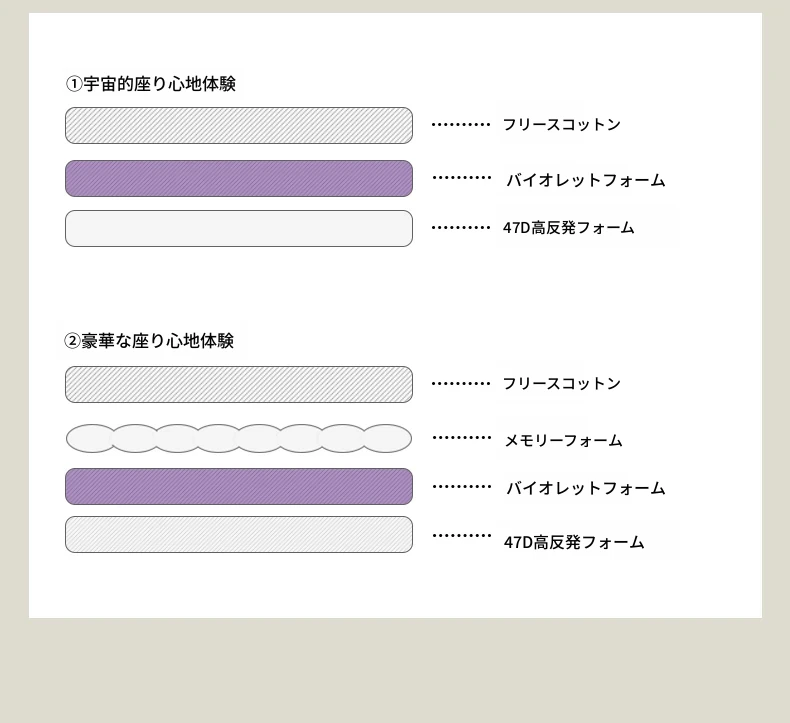
Task: Click the first section's purple violet foam bar
Action: pyautogui.click(x=239, y=178)
